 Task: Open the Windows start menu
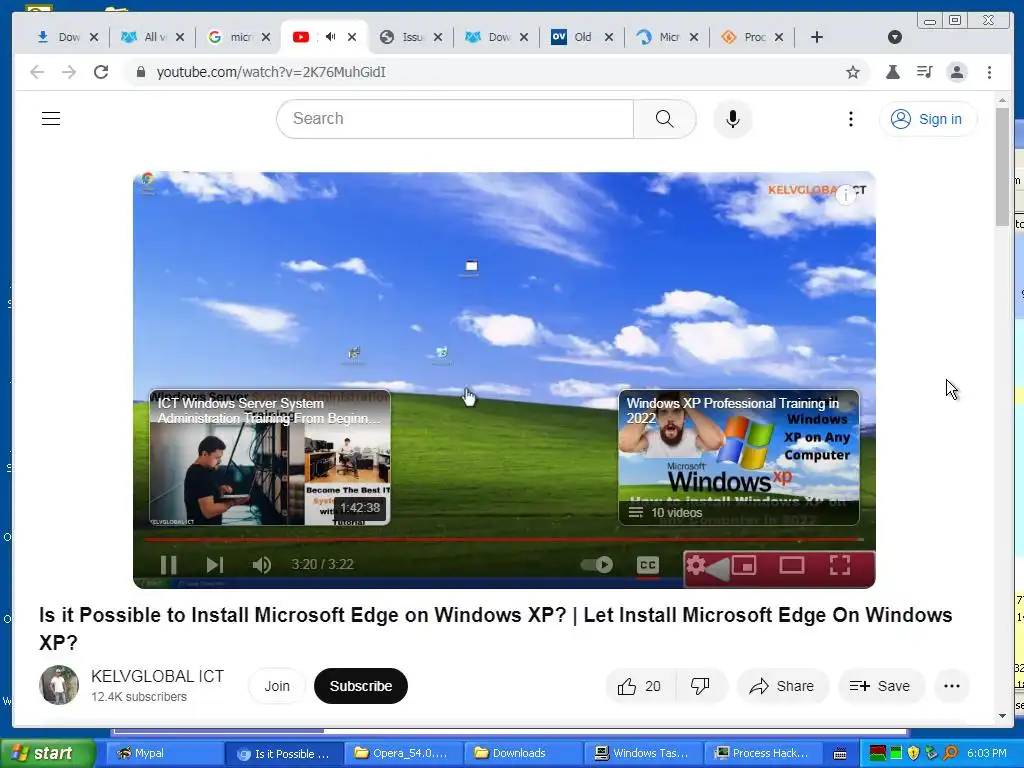48,753
